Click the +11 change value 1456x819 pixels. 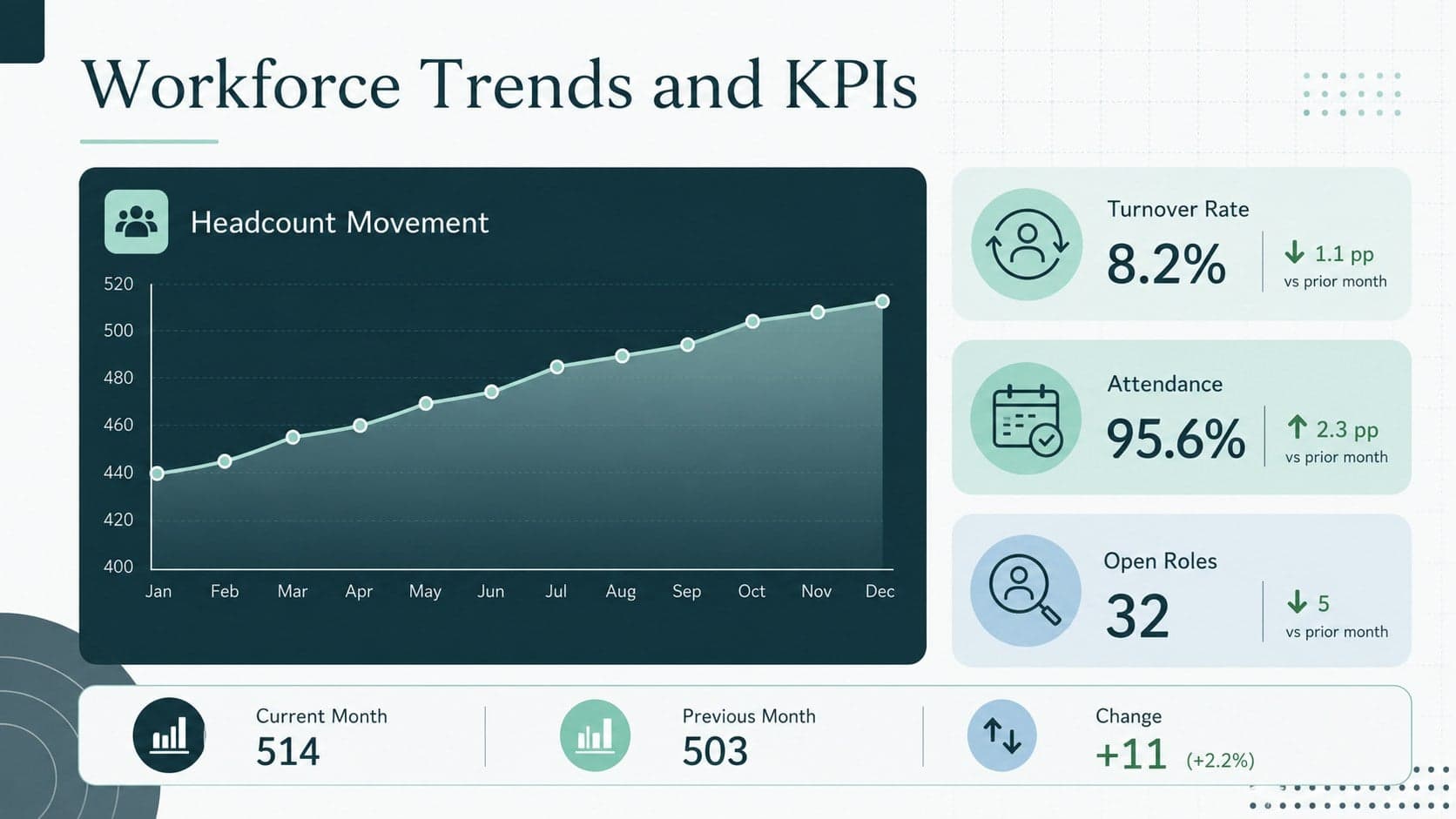point(1131,754)
